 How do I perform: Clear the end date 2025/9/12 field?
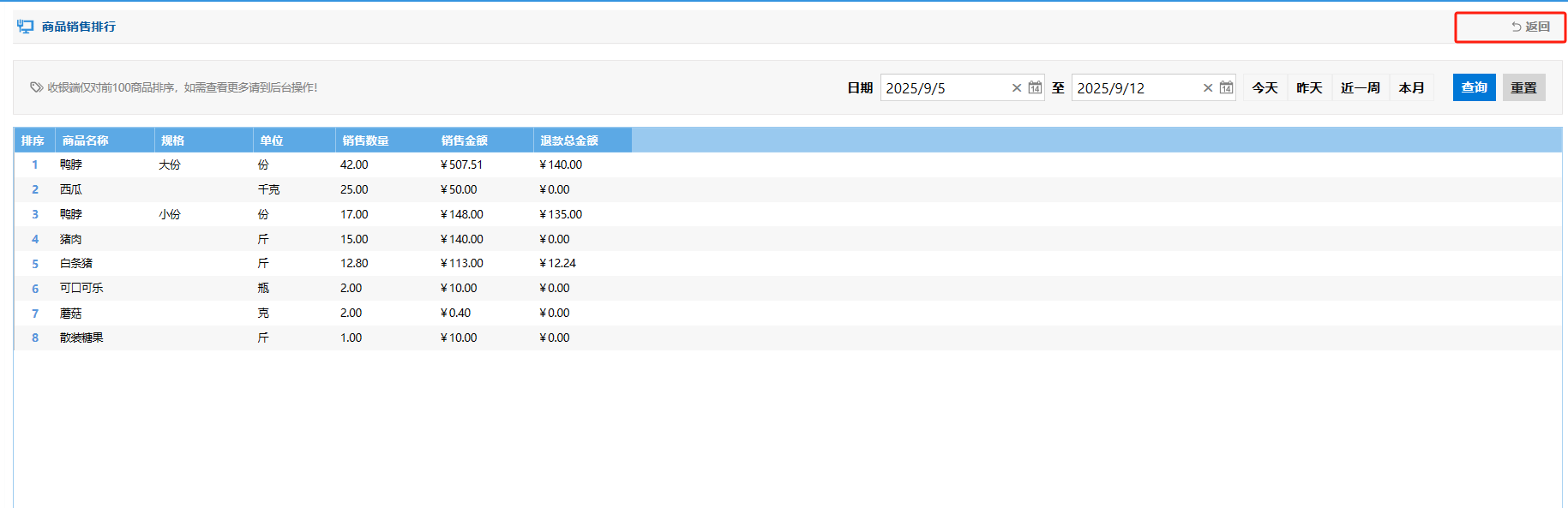[1208, 88]
